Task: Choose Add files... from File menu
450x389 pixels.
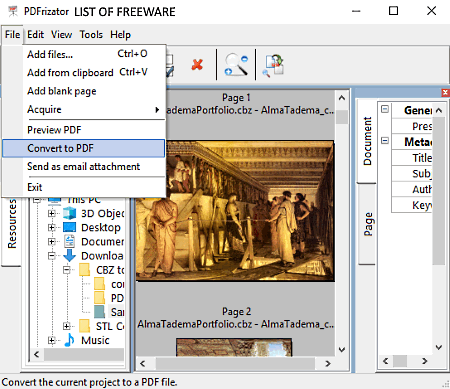Action: 84,54
